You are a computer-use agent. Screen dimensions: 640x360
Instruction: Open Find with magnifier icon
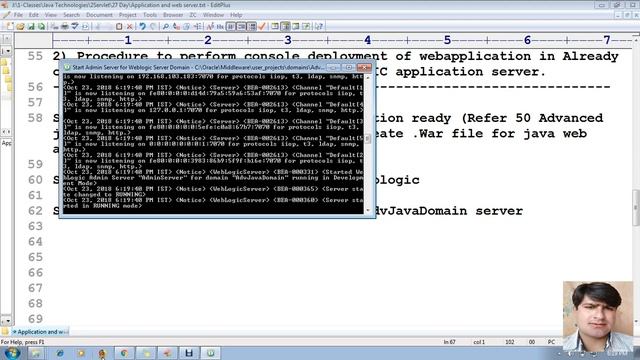click(x=166, y=27)
